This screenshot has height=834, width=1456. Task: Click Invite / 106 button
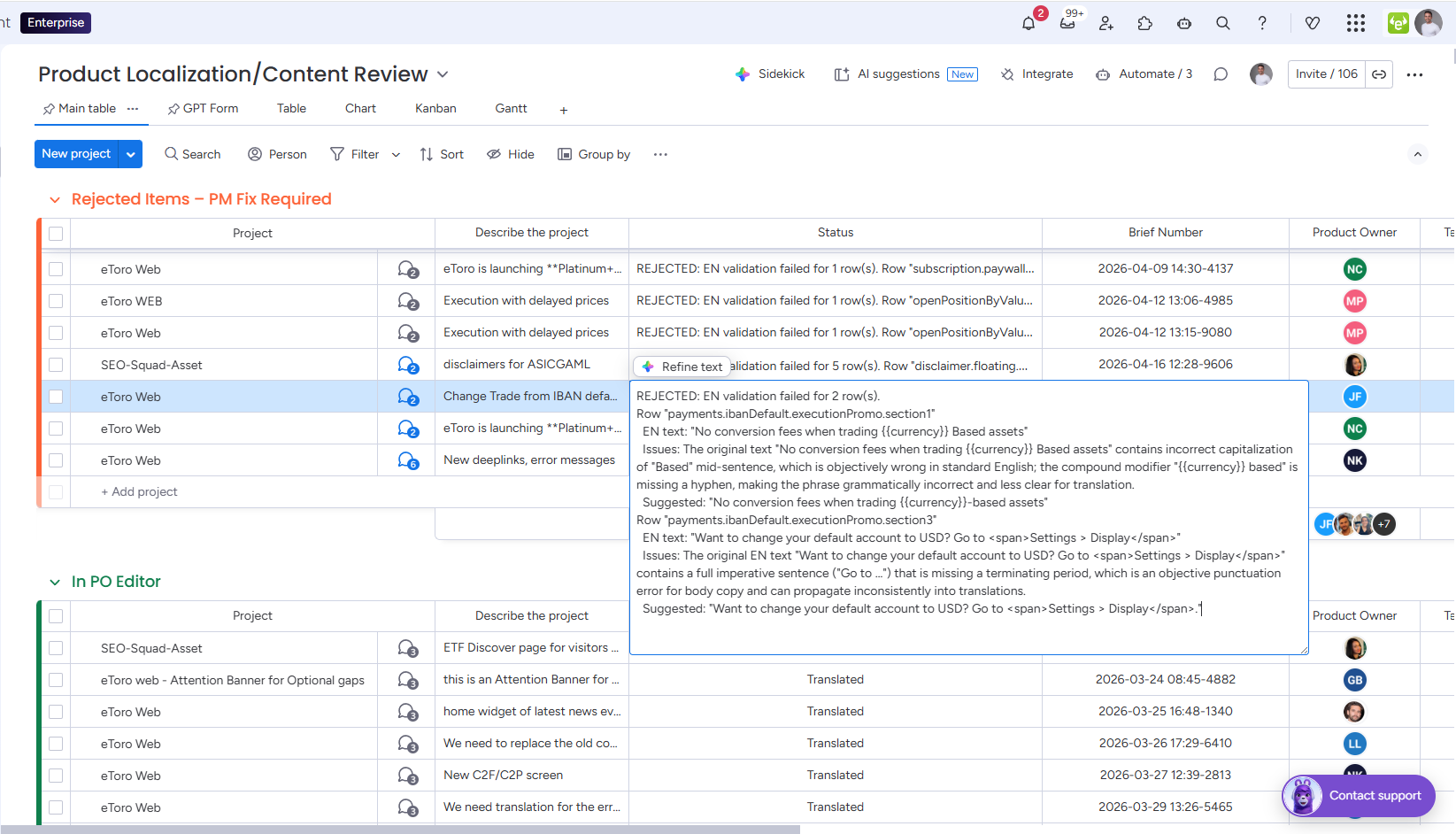click(x=1326, y=74)
